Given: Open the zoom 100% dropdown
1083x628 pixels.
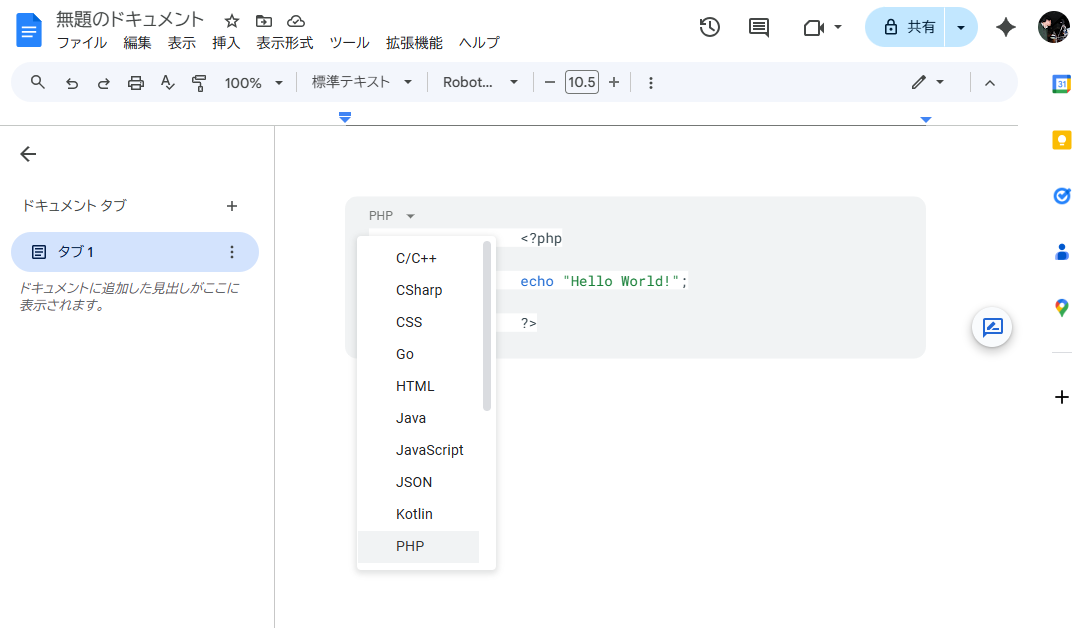Looking at the screenshot, I should click(254, 83).
